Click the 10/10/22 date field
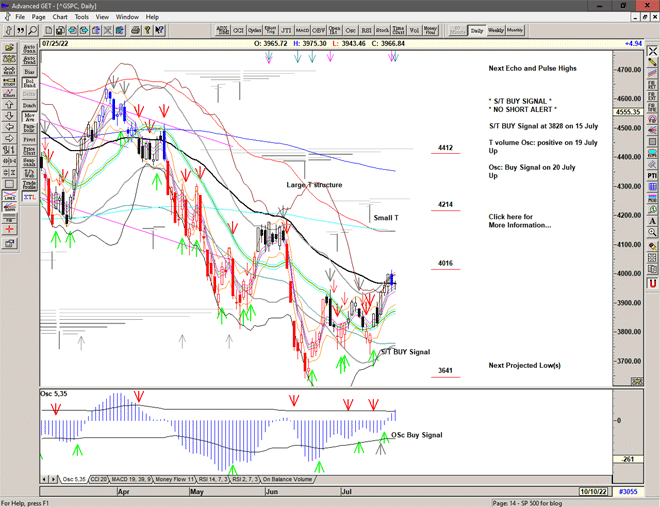The image size is (660, 507). coord(593,492)
